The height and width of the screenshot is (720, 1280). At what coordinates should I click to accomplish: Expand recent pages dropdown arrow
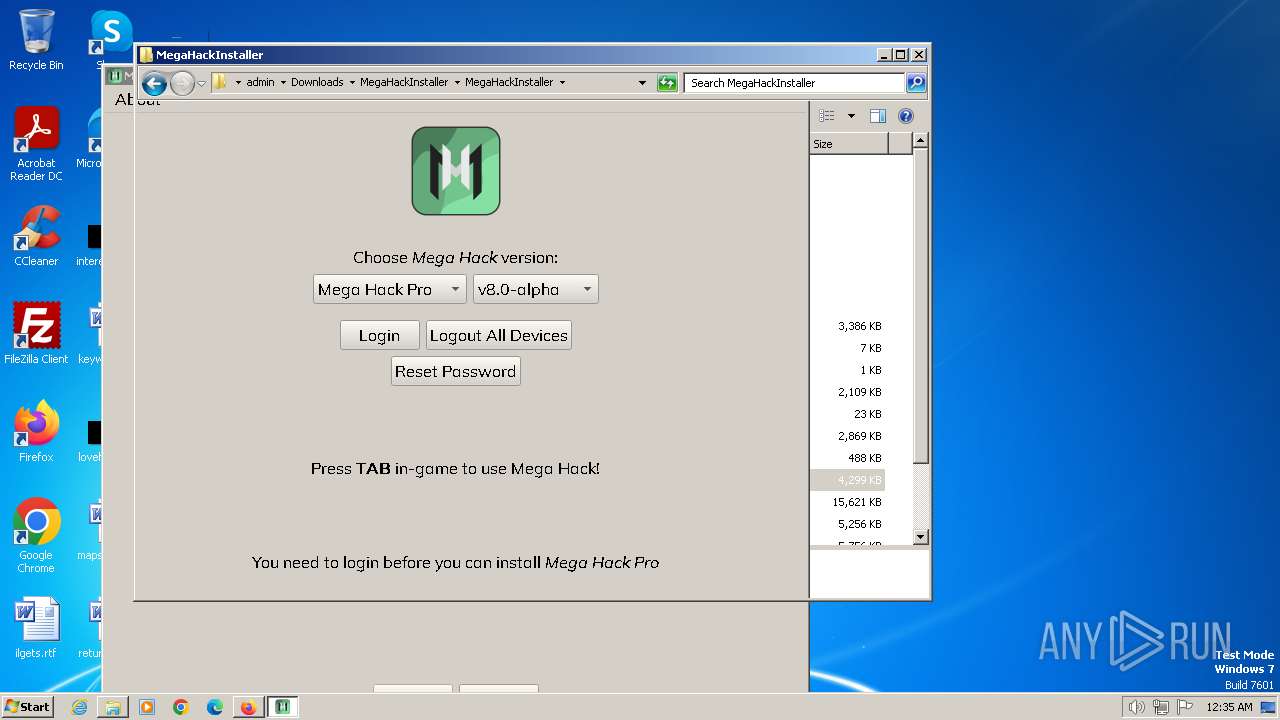[201, 83]
